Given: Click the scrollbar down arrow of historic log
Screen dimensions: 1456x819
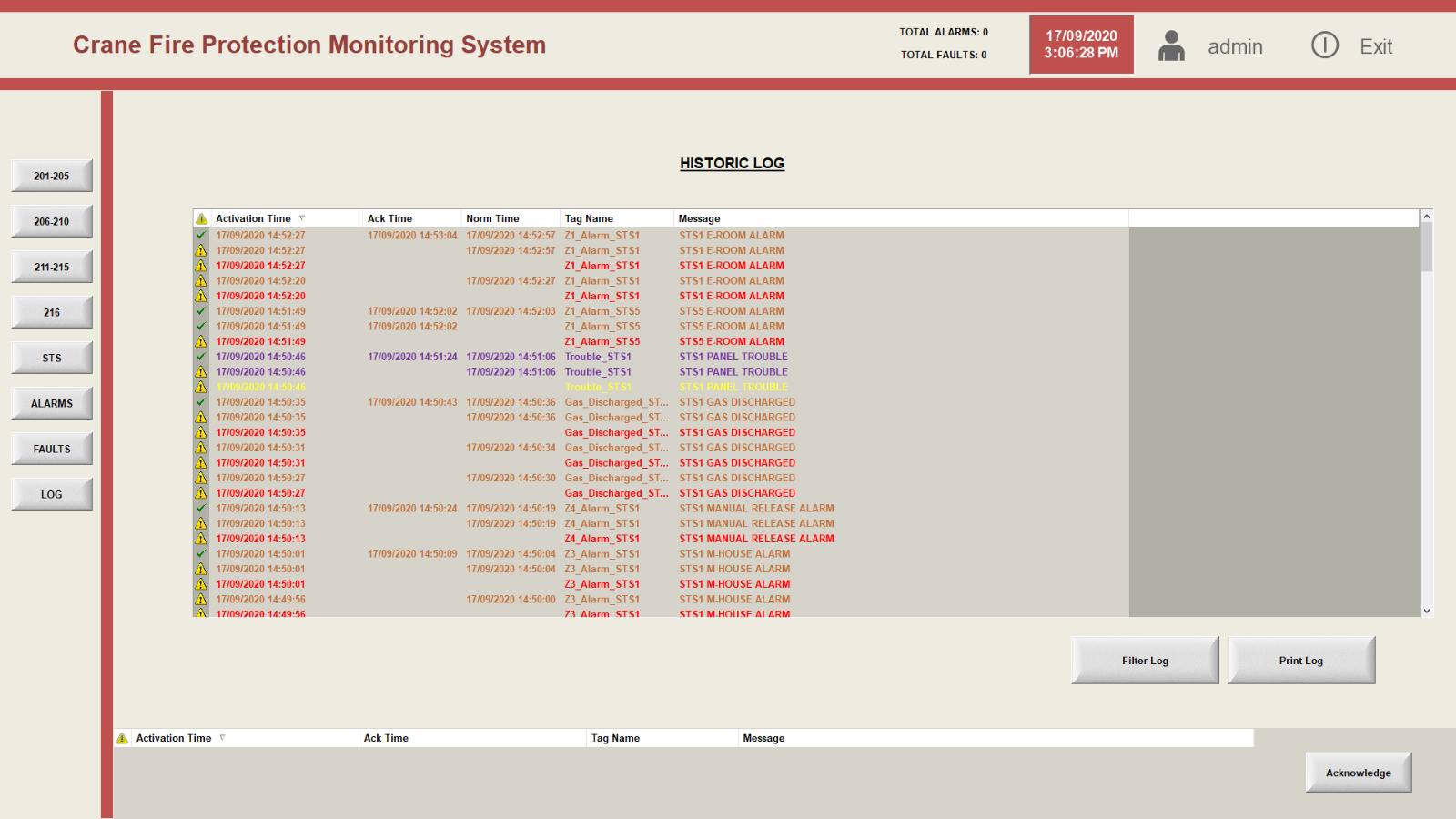Looking at the screenshot, I should [1427, 611].
